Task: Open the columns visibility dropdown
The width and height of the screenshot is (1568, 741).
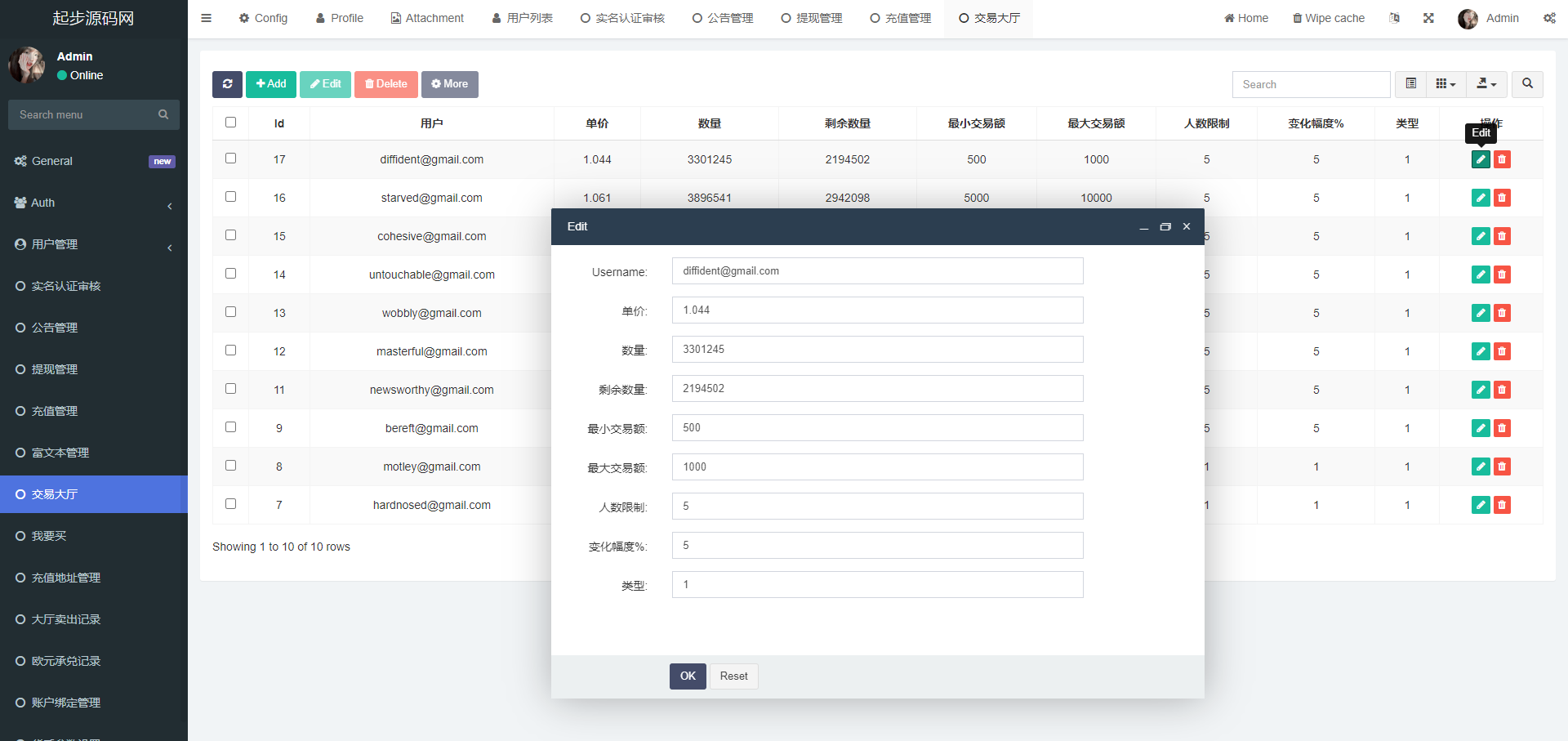Action: click(x=1445, y=84)
